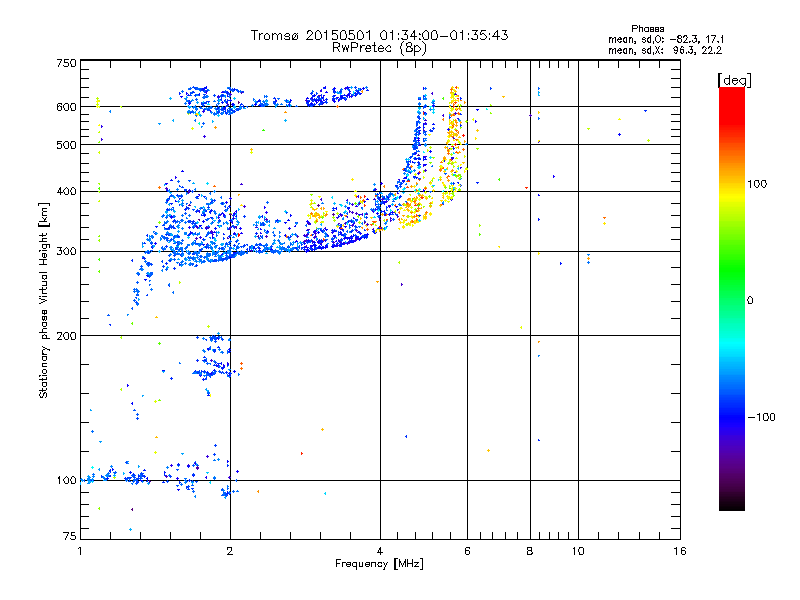Click the '75' y-axis tick label
The image size is (800, 600).
(70, 536)
